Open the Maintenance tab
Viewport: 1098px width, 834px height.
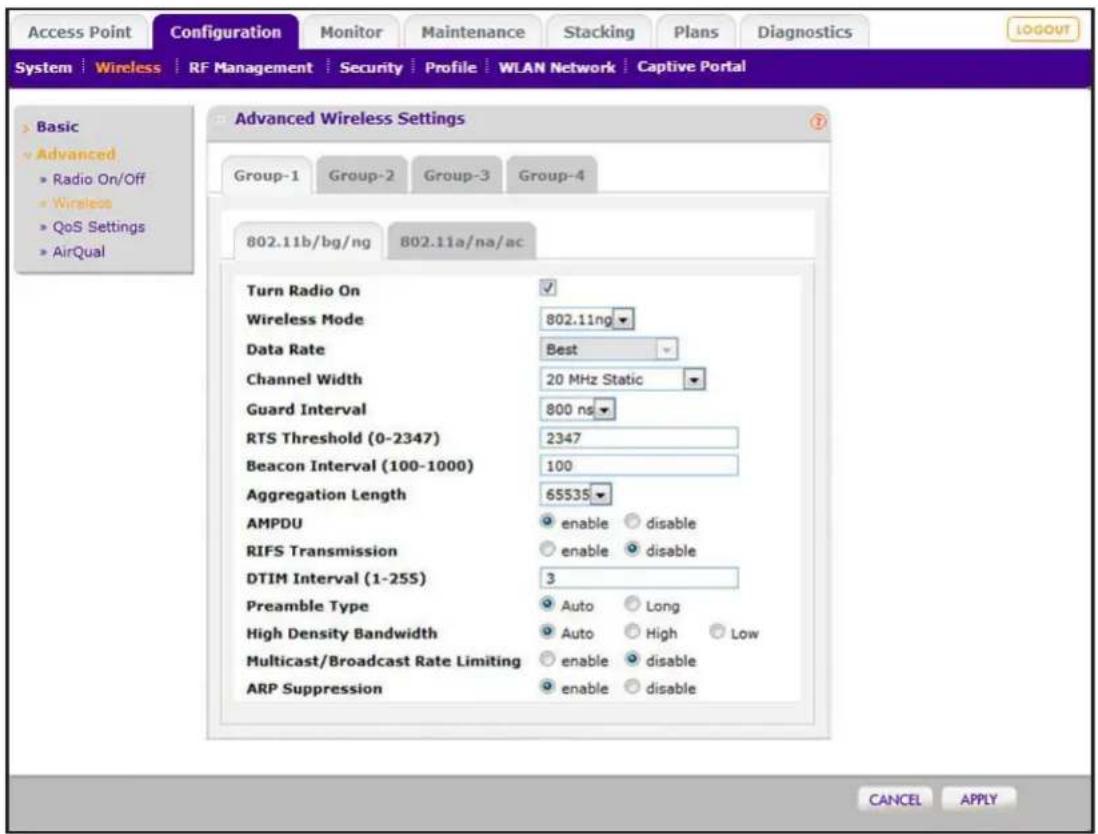[473, 32]
